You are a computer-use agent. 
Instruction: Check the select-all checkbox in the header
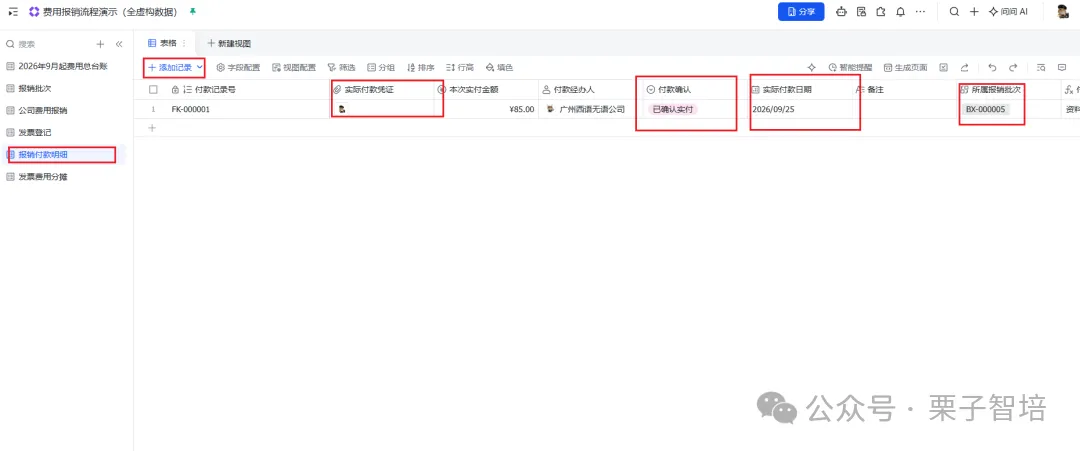click(x=153, y=90)
